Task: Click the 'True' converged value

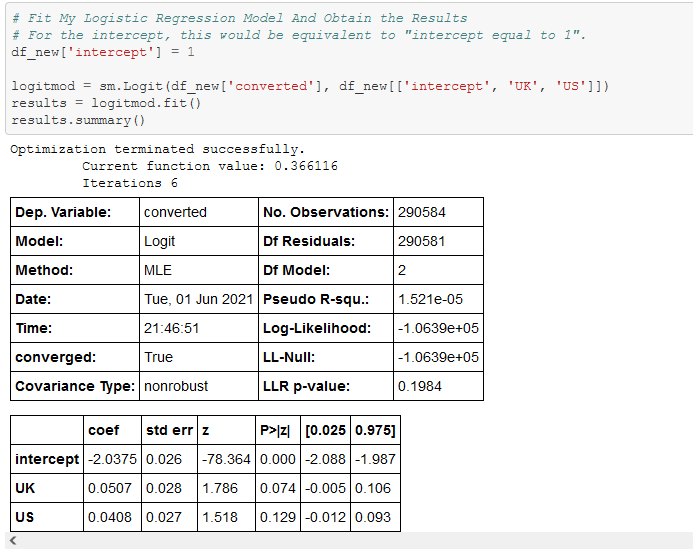Action: pyautogui.click(x=199, y=357)
